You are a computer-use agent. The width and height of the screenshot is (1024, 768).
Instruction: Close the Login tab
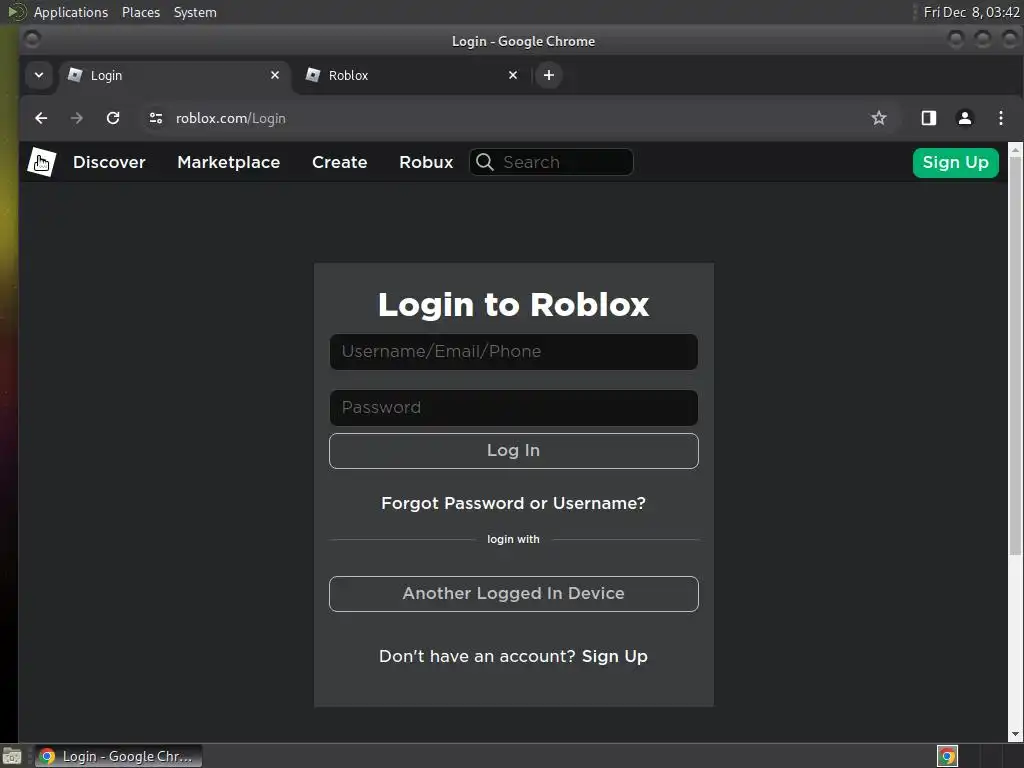(275, 75)
